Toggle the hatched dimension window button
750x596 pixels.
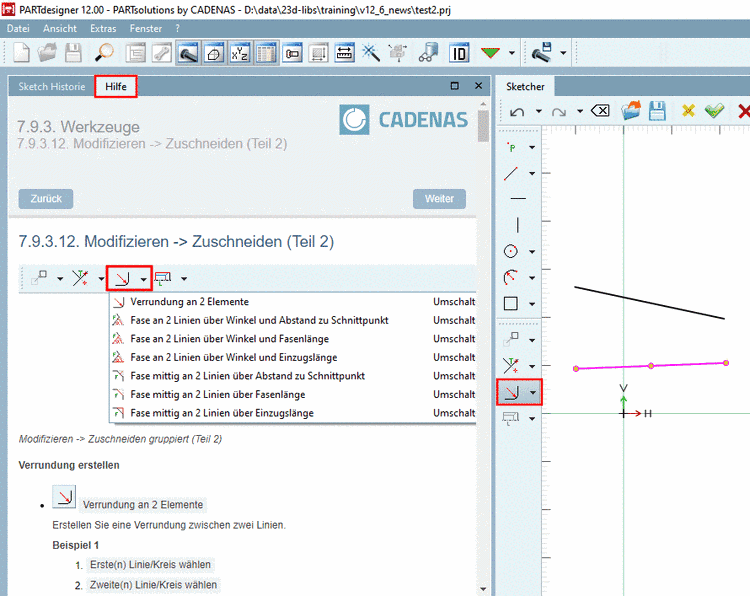coord(318,53)
